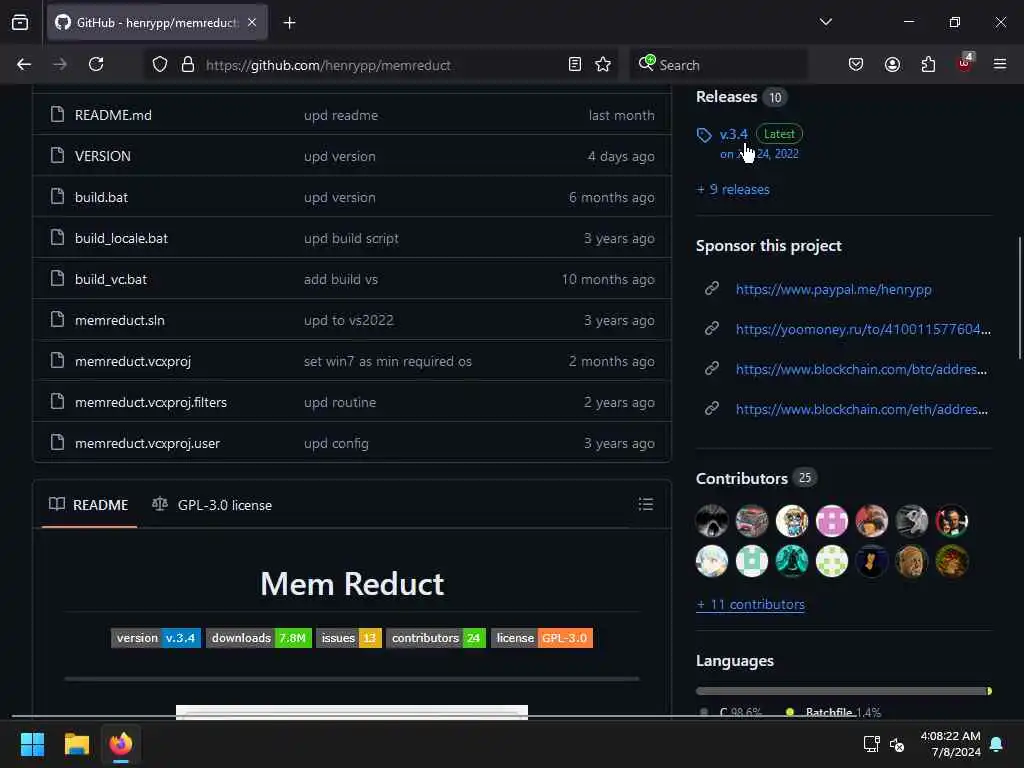The width and height of the screenshot is (1024, 768).
Task: Click the first contributor avatar
Action: click(x=712, y=521)
